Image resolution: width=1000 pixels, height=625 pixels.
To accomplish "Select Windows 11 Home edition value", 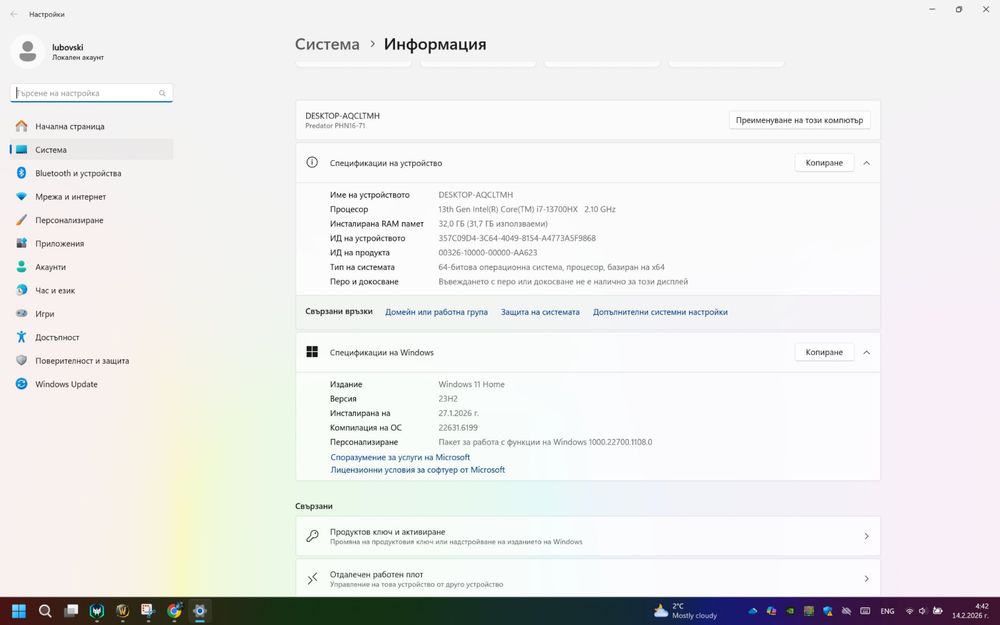I will click(471, 384).
